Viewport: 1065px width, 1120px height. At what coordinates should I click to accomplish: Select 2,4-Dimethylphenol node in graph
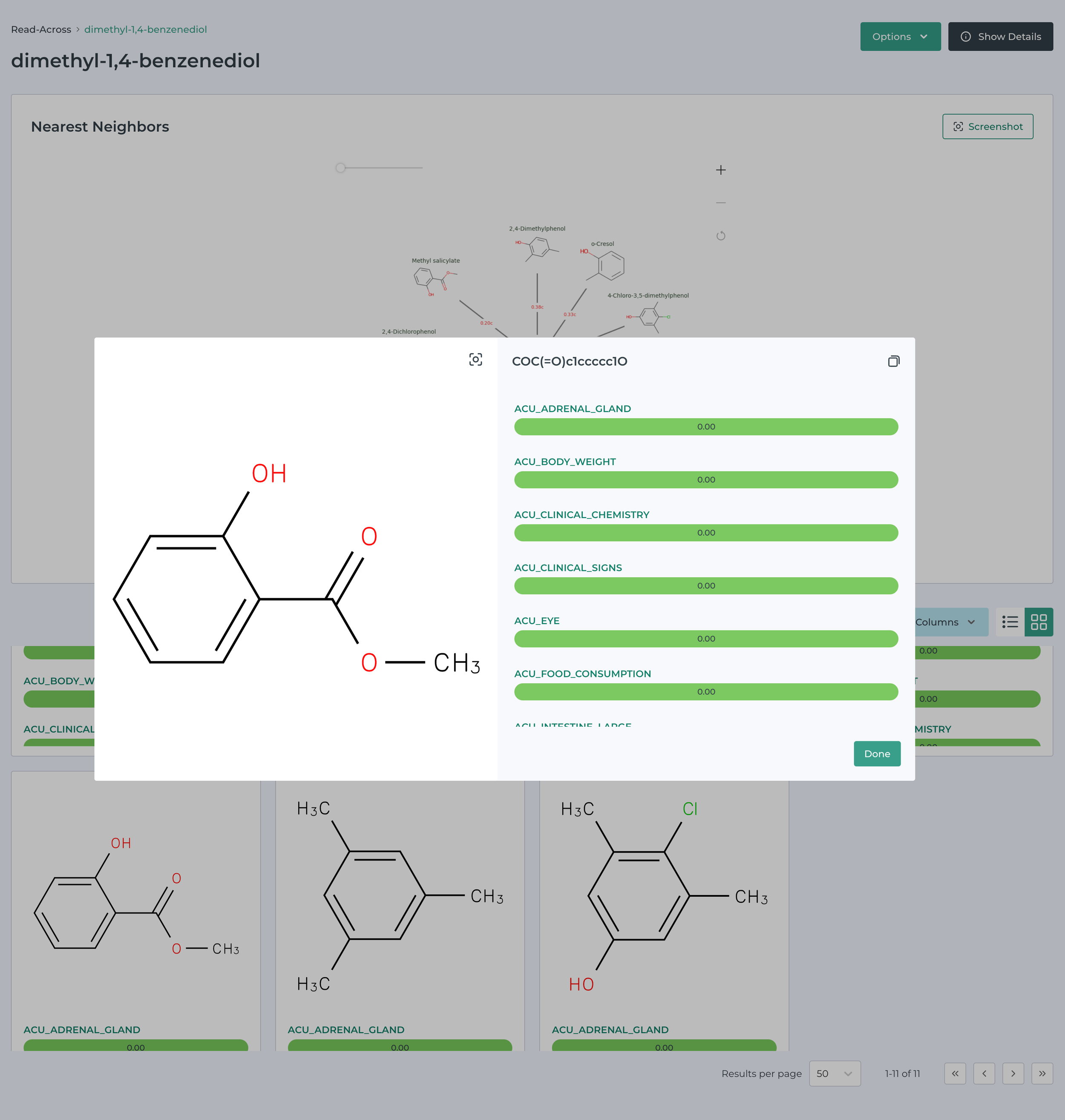pyautogui.click(x=537, y=244)
